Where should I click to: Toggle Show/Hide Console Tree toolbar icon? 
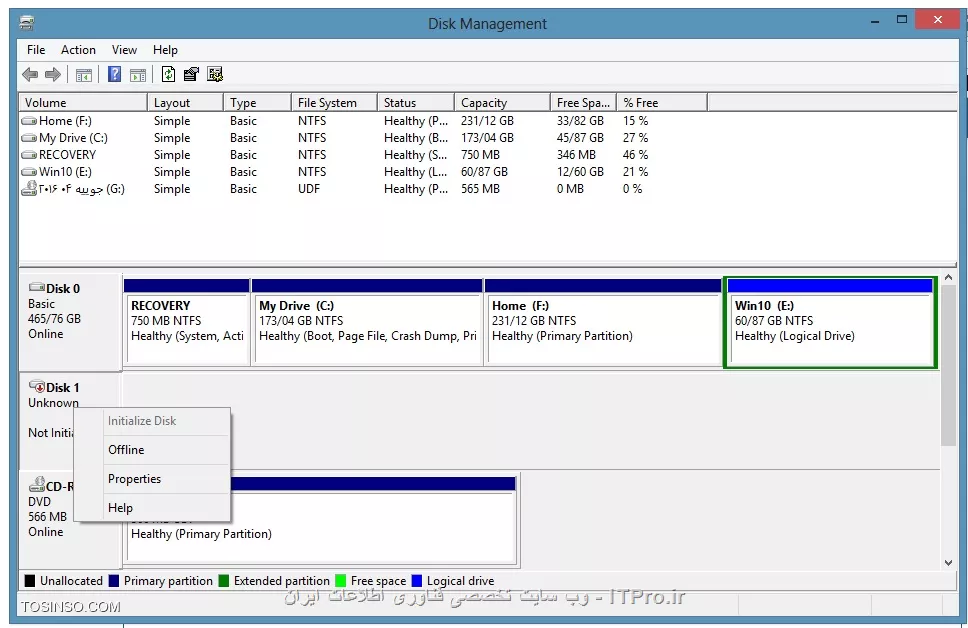click(x=83, y=75)
